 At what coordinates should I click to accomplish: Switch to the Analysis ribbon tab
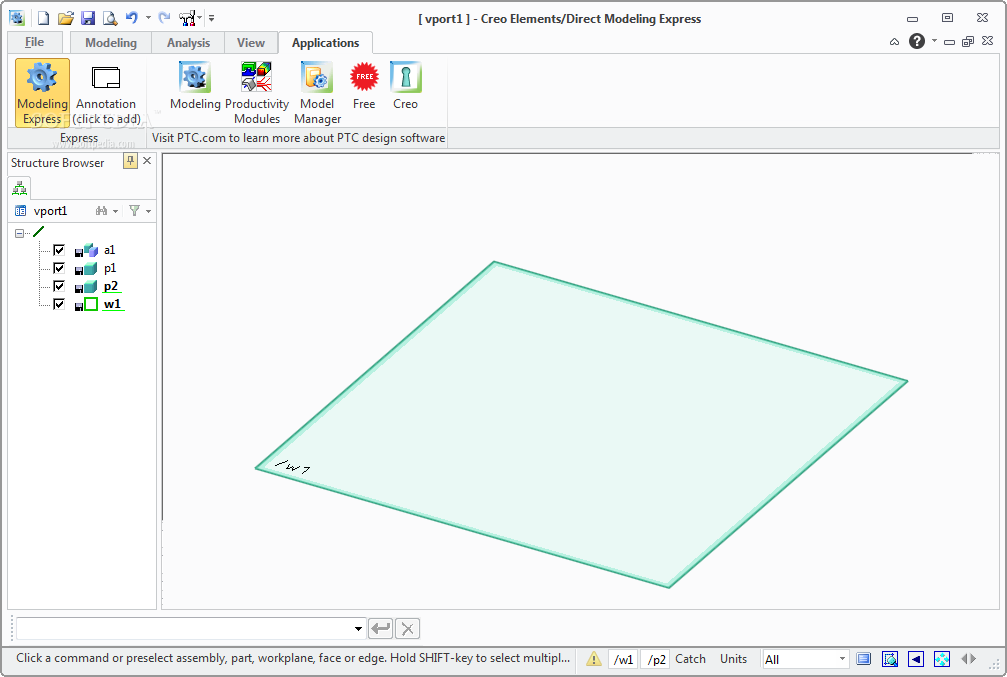[x=188, y=43]
